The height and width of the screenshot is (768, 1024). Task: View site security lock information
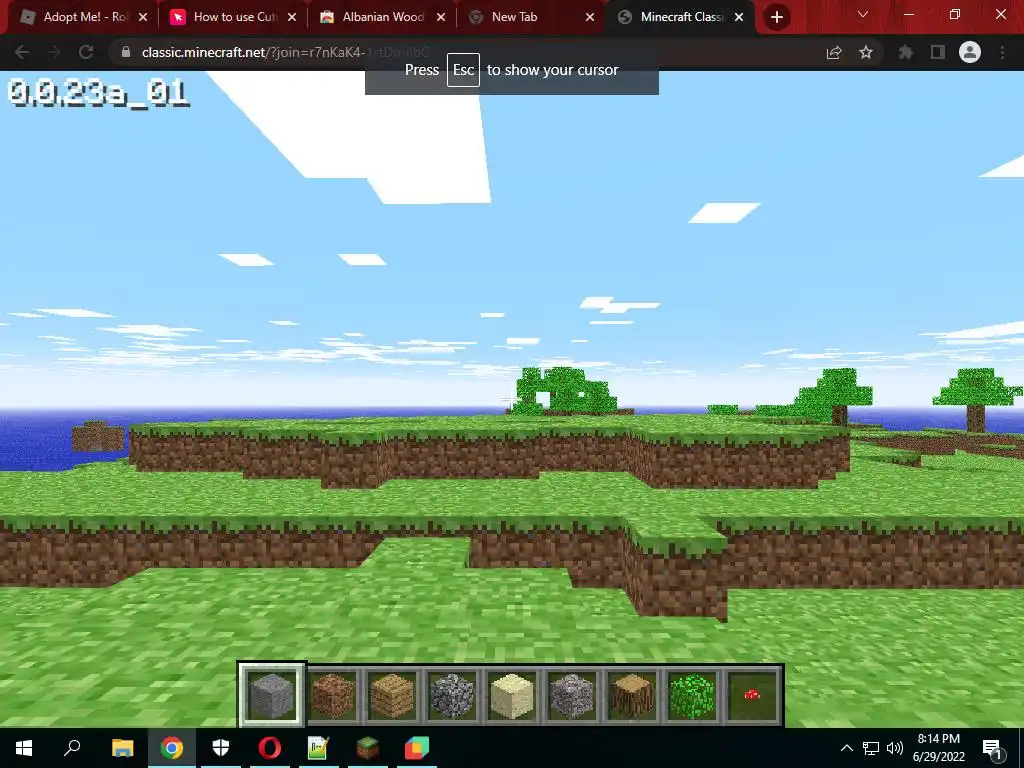(x=126, y=52)
